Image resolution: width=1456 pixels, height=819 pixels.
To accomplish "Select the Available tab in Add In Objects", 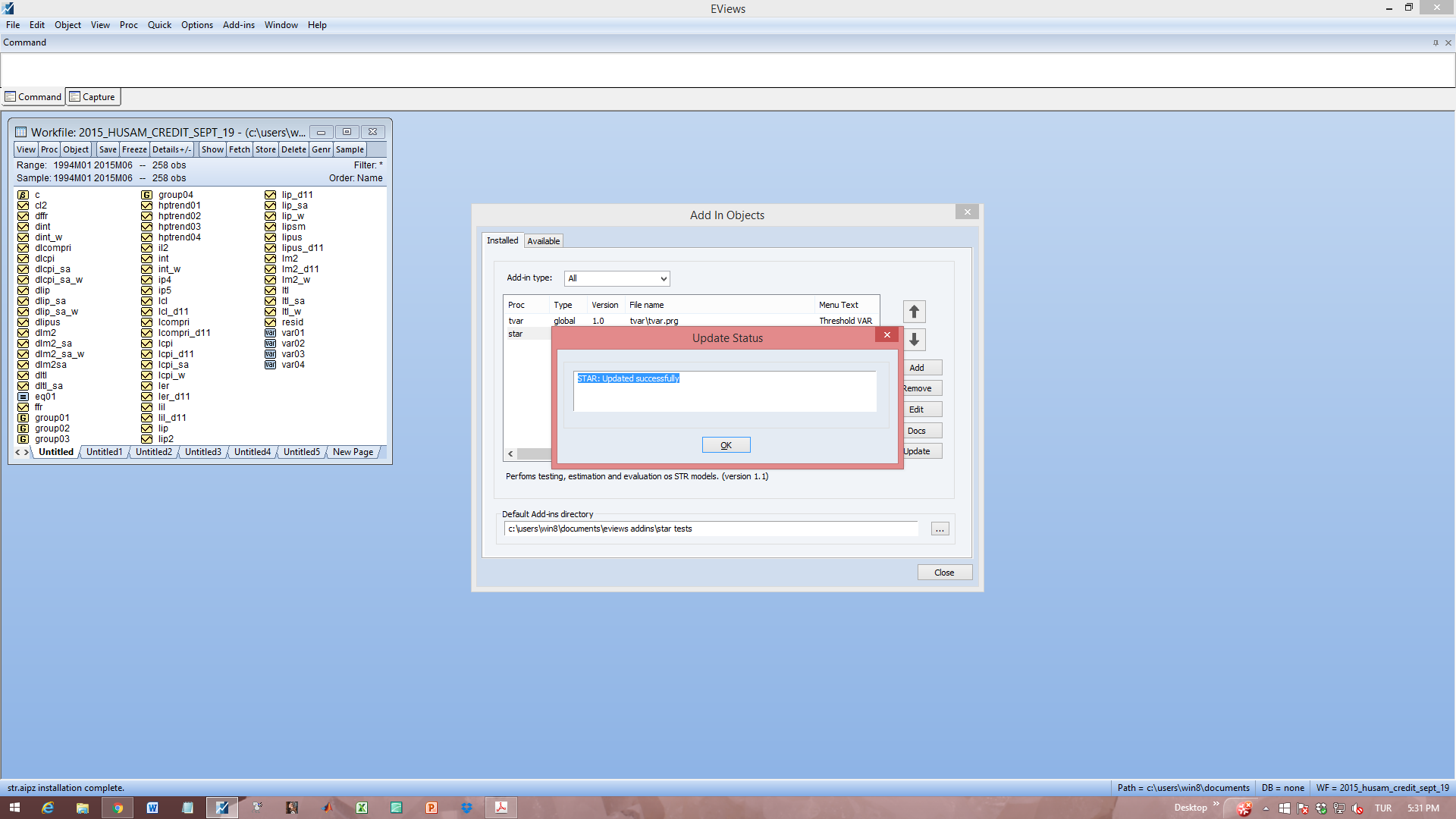I will [x=543, y=240].
